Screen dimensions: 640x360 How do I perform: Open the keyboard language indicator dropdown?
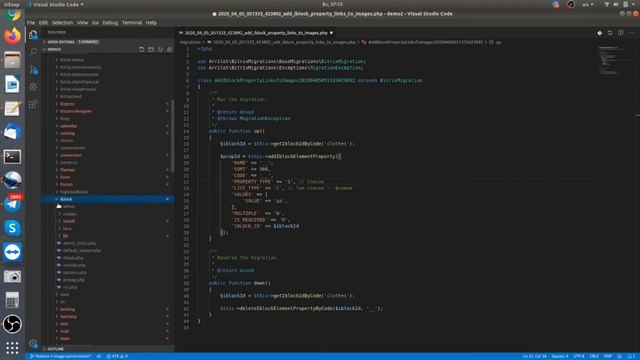click(588, 4)
